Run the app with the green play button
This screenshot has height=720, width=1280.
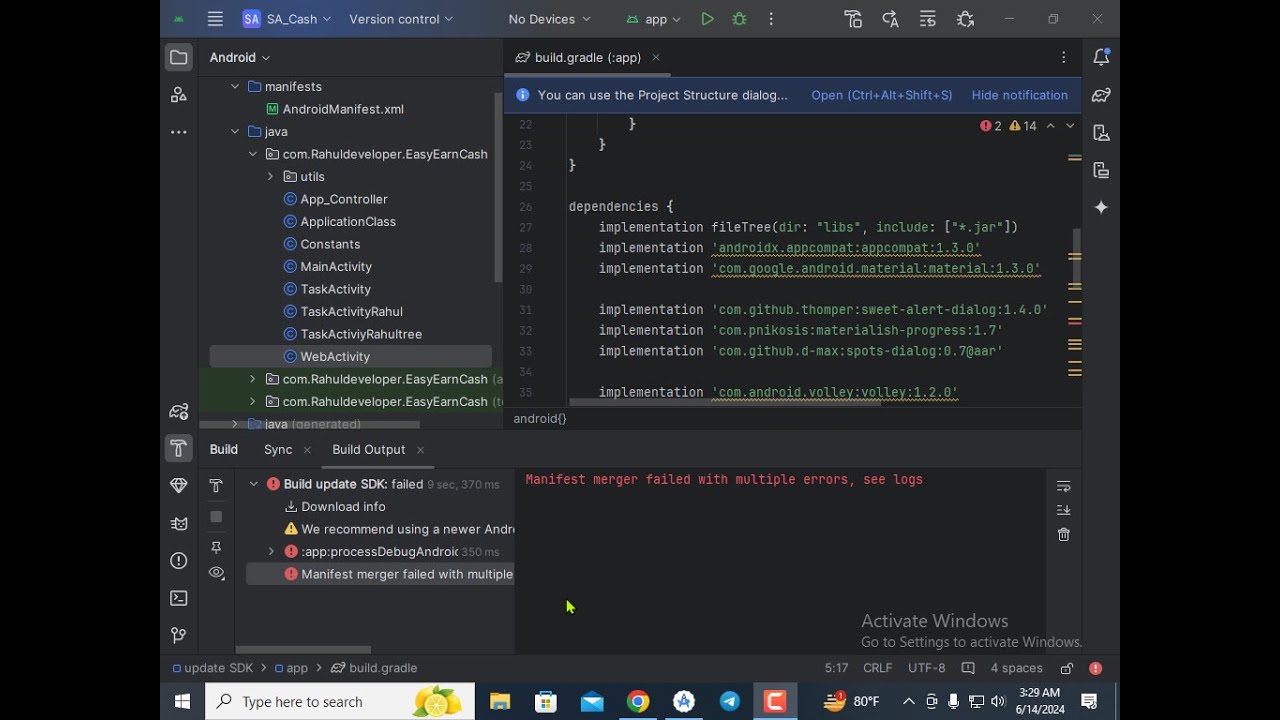click(x=707, y=19)
